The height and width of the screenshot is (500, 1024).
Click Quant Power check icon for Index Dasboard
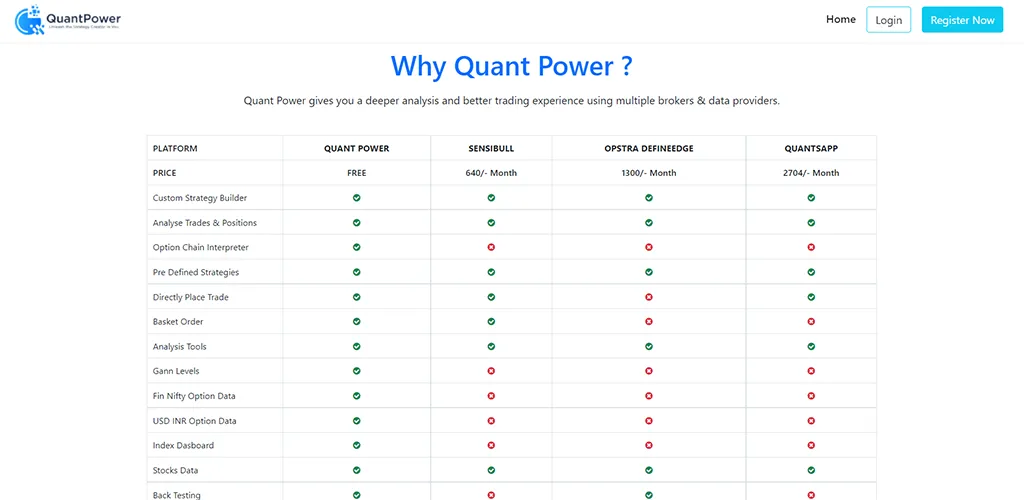pyautogui.click(x=357, y=445)
